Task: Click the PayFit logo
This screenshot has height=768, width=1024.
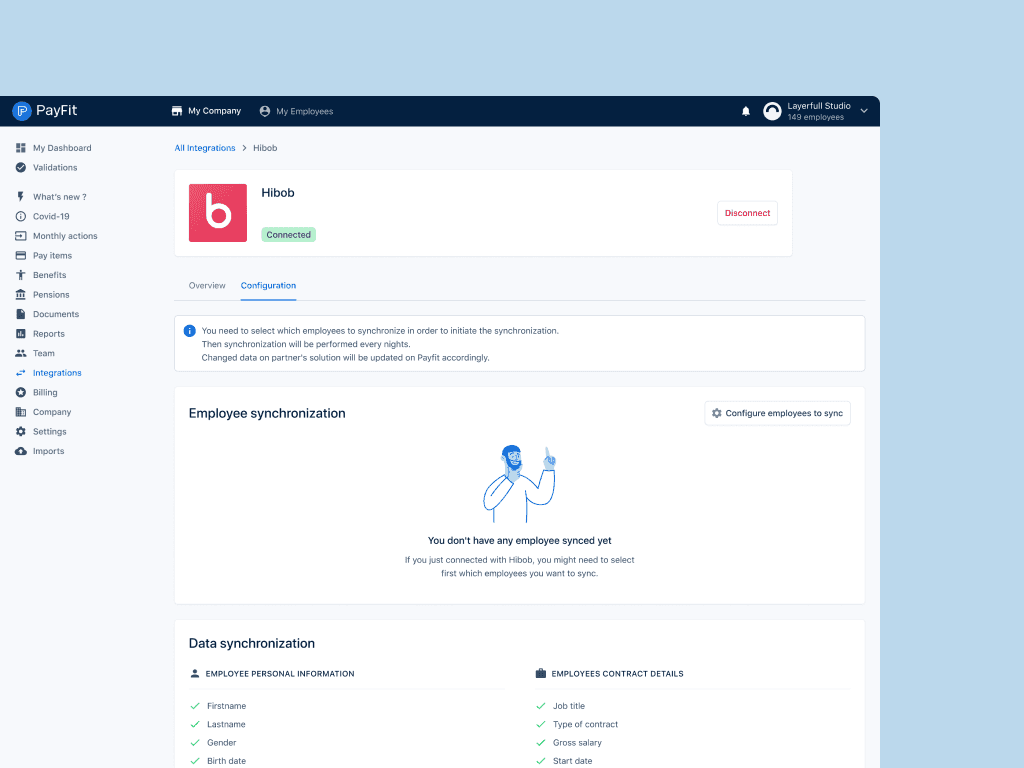Action: tap(44, 110)
